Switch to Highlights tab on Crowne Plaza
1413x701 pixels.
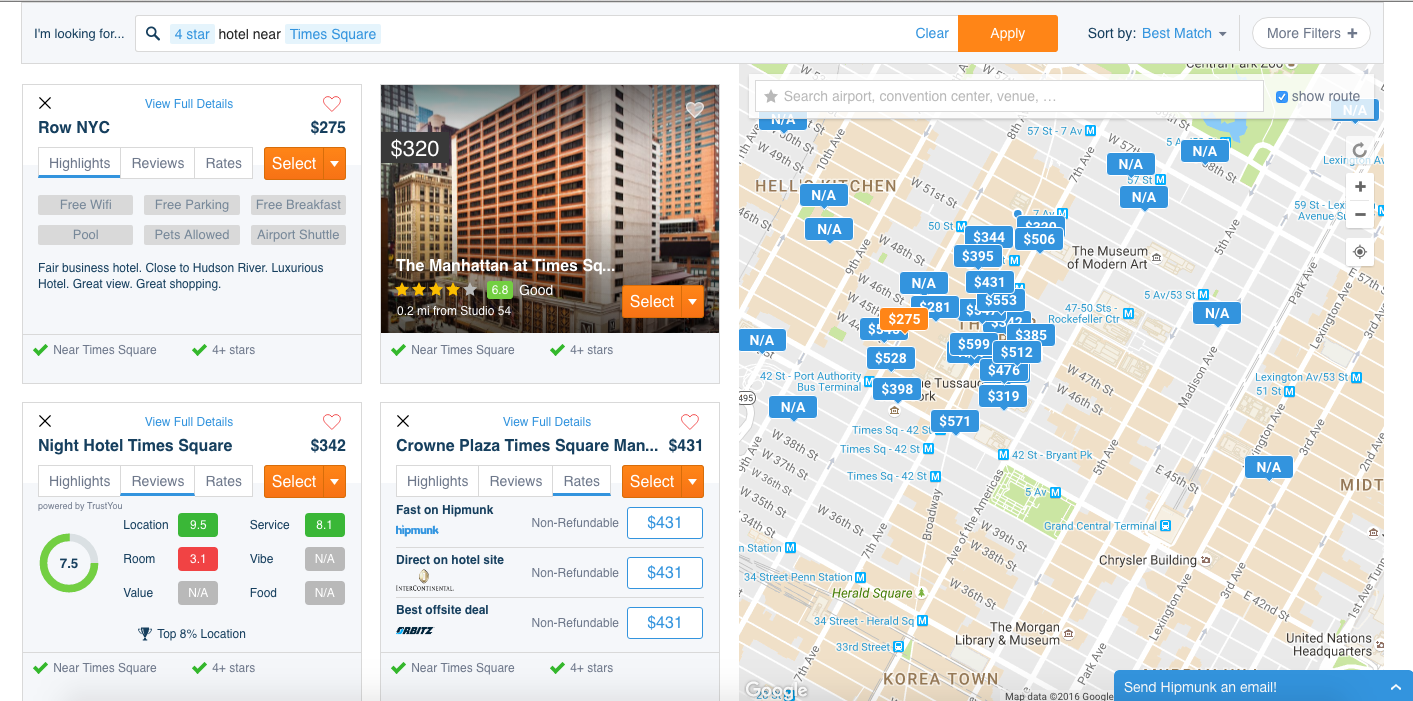coord(437,481)
